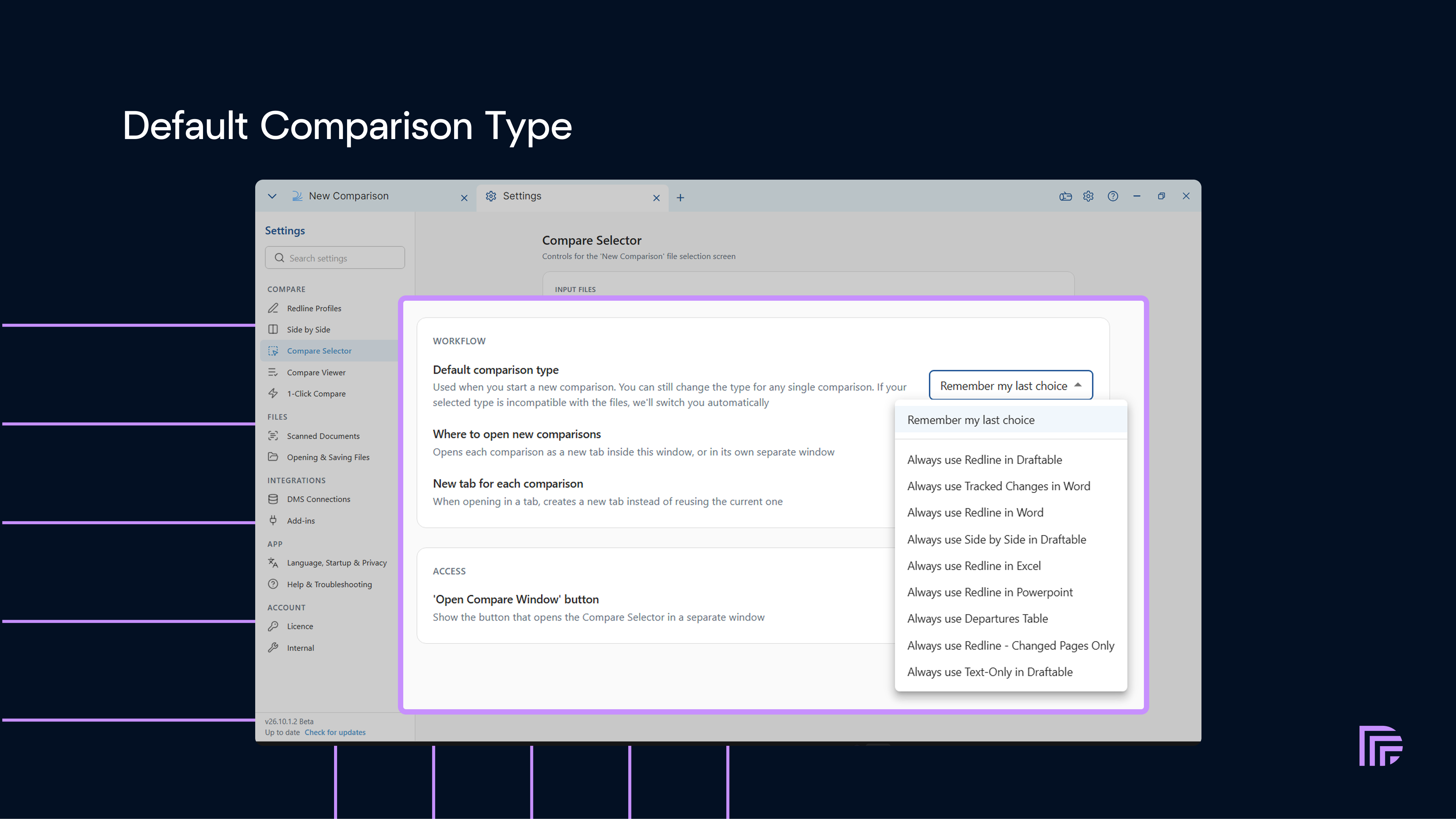Open 1-Click Compare lightning icon
Screen dimensions: 1456x819
click(273, 393)
